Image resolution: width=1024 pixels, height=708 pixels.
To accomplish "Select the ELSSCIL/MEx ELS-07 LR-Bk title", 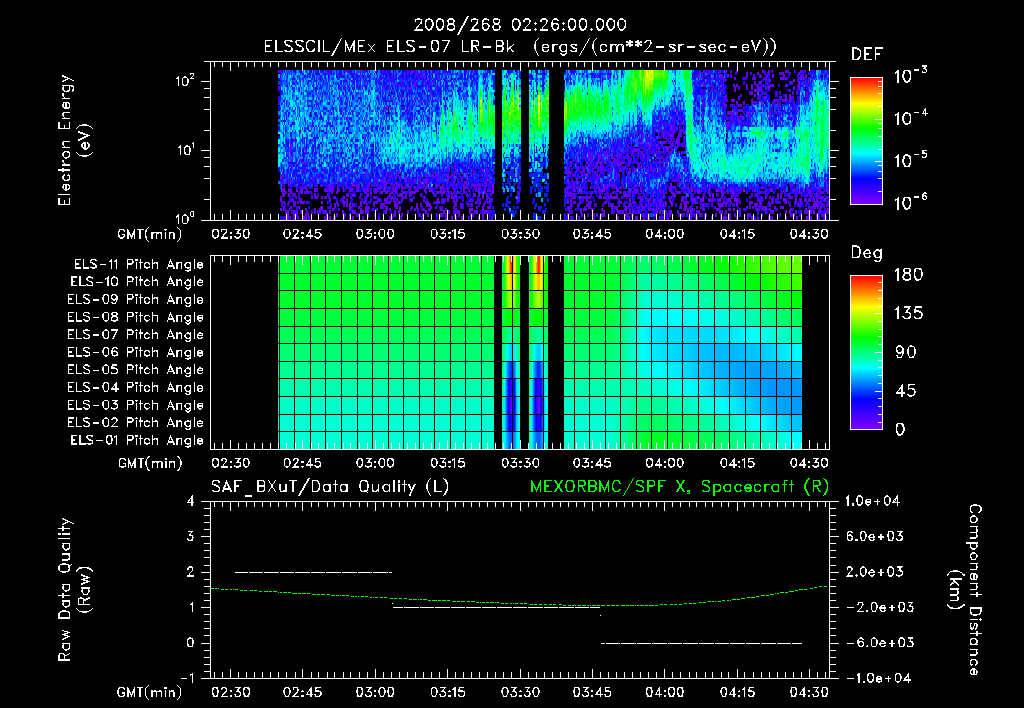I will 389,46.
